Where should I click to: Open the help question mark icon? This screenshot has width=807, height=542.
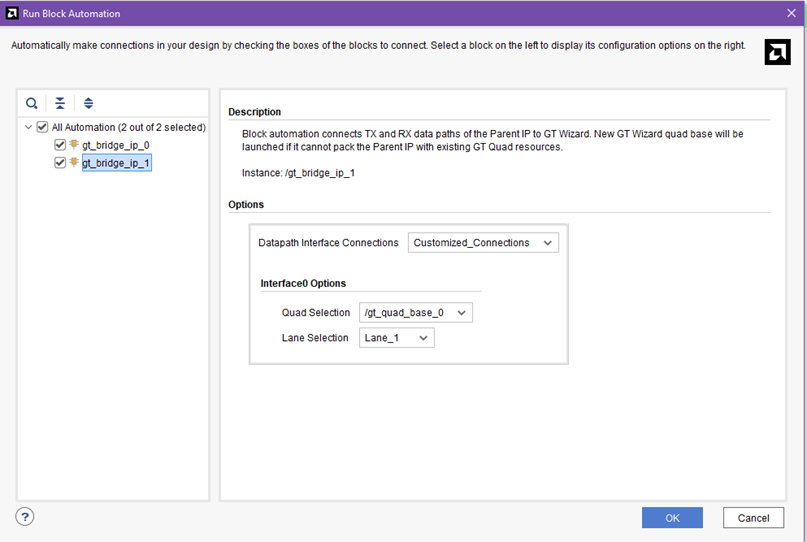click(25, 516)
